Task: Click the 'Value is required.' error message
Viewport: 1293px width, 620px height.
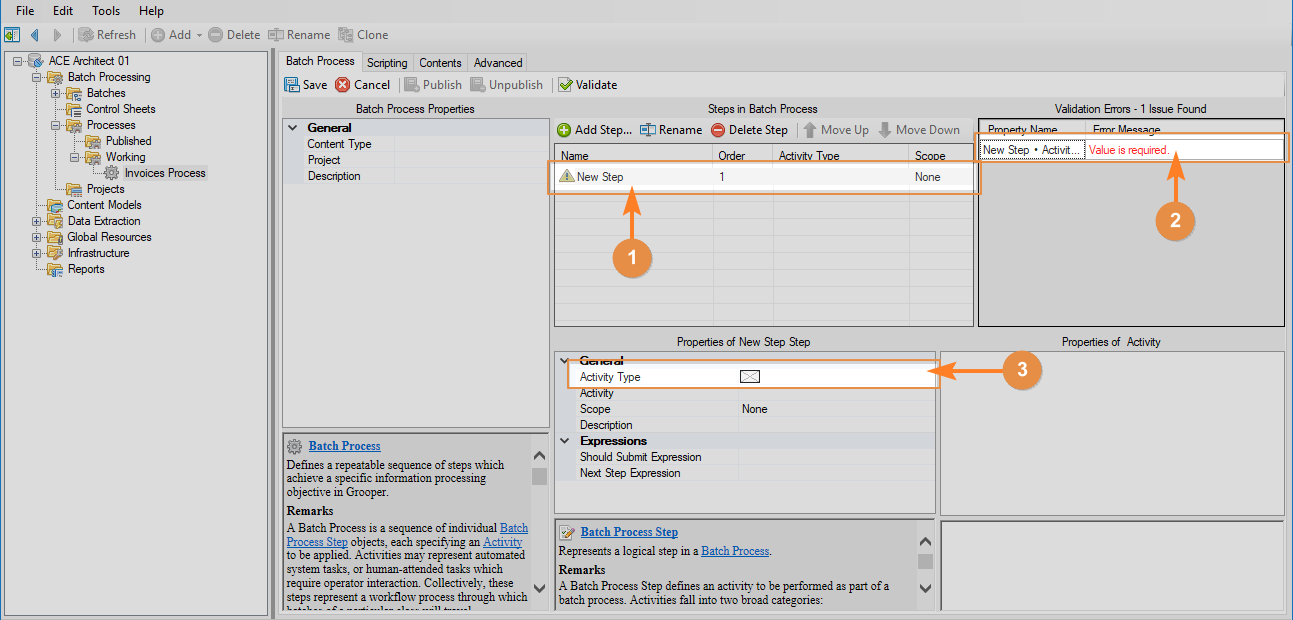Action: 1129,150
